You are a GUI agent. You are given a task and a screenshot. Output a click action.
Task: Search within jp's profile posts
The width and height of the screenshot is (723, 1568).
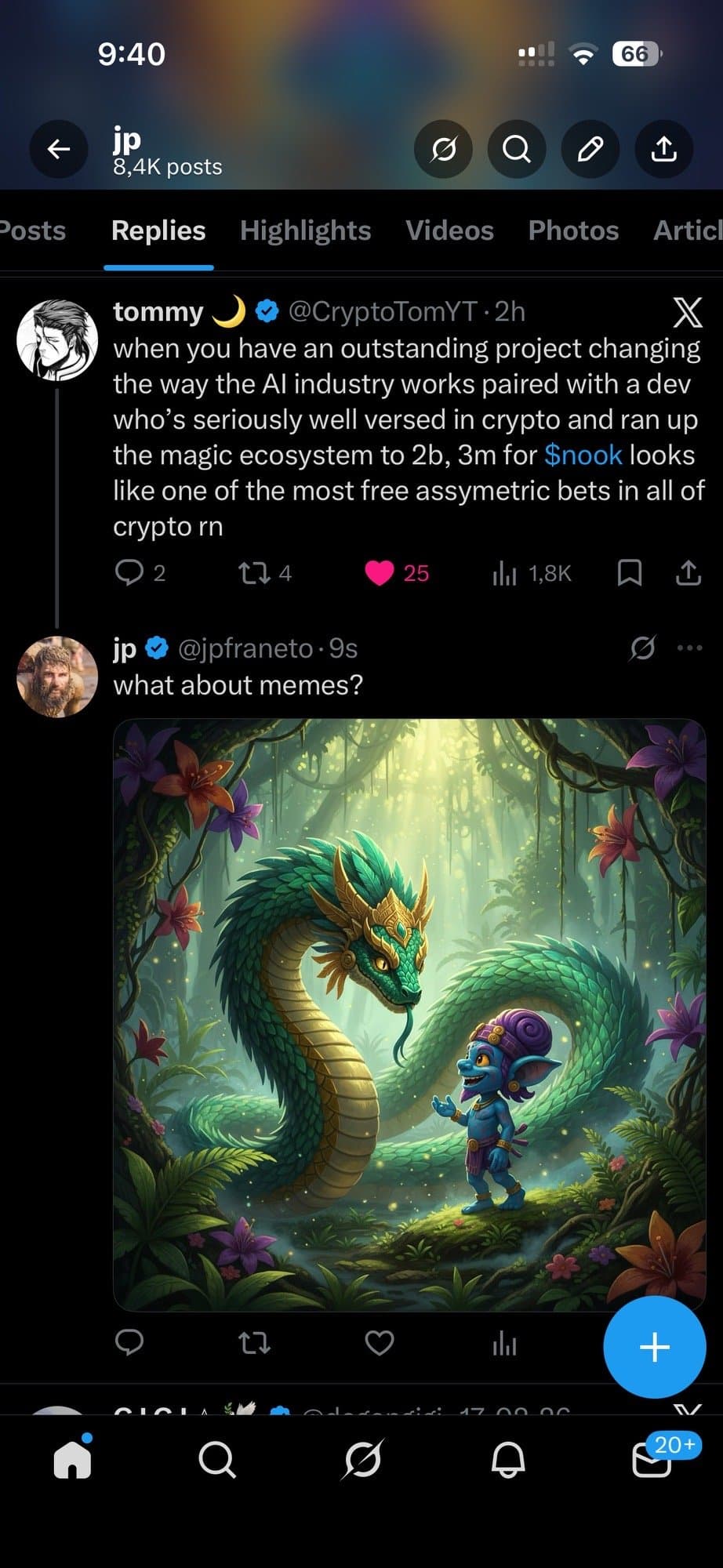pyautogui.click(x=516, y=148)
